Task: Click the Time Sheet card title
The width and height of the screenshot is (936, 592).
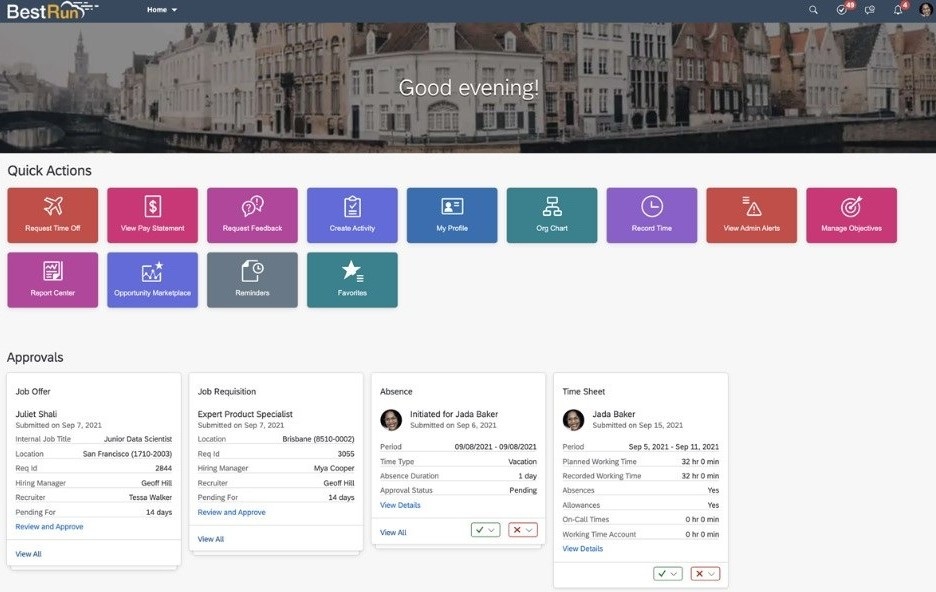Action: point(584,391)
